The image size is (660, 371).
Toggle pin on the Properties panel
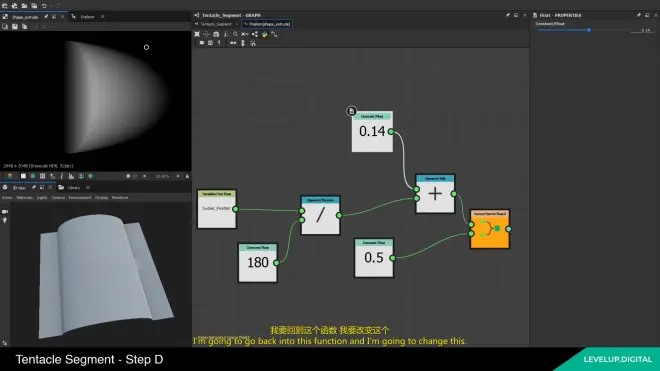pyautogui.click(x=639, y=15)
